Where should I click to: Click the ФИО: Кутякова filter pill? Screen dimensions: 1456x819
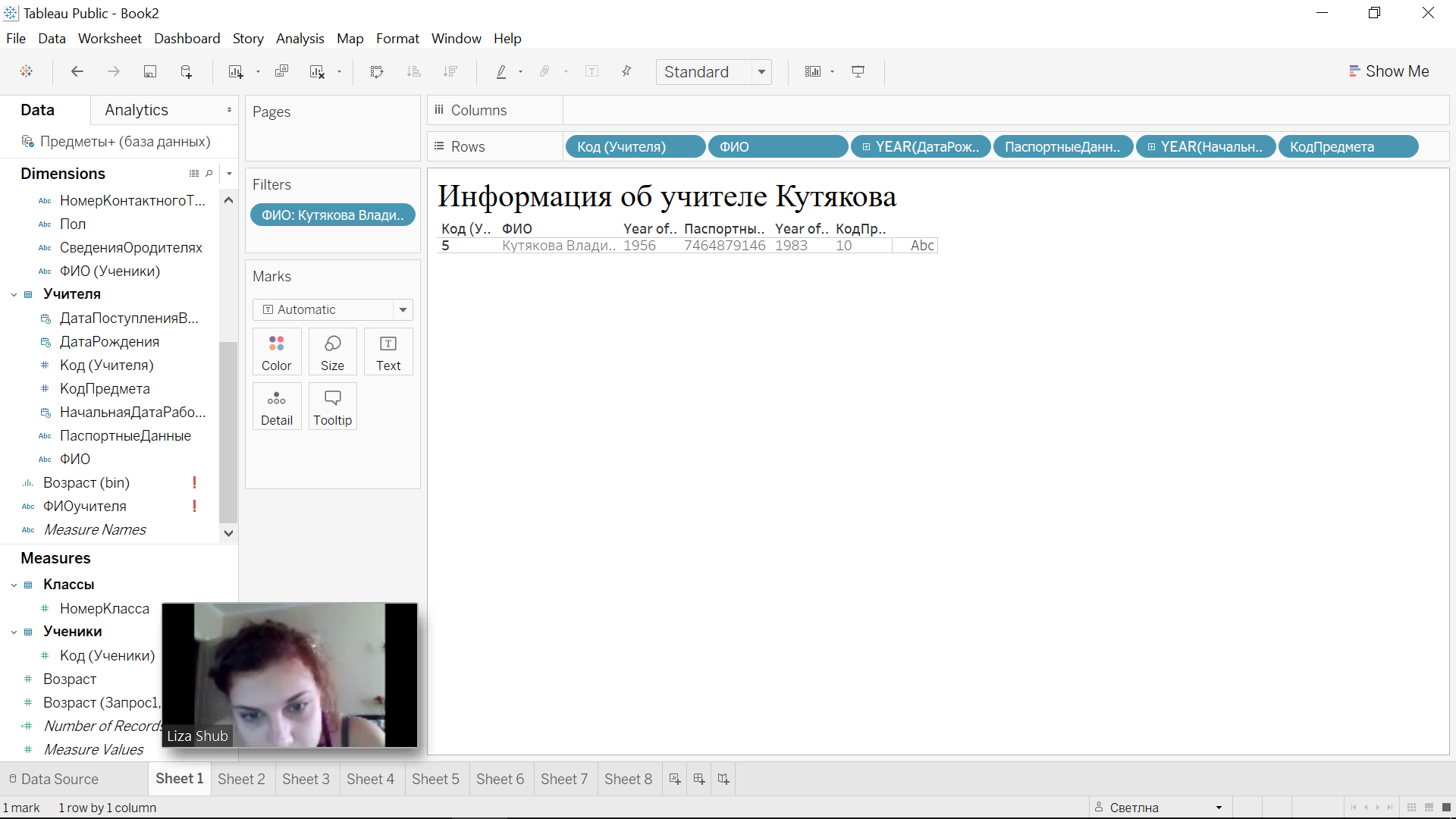pyautogui.click(x=332, y=215)
